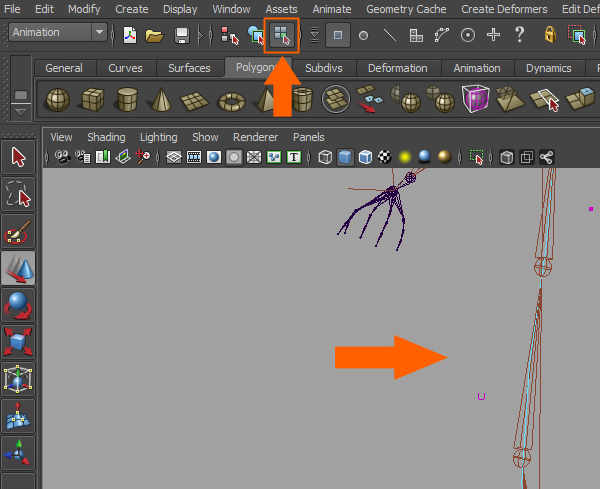Screen dimensions: 600x489
Task: Open the Geometry Cache menu
Action: pos(406,9)
